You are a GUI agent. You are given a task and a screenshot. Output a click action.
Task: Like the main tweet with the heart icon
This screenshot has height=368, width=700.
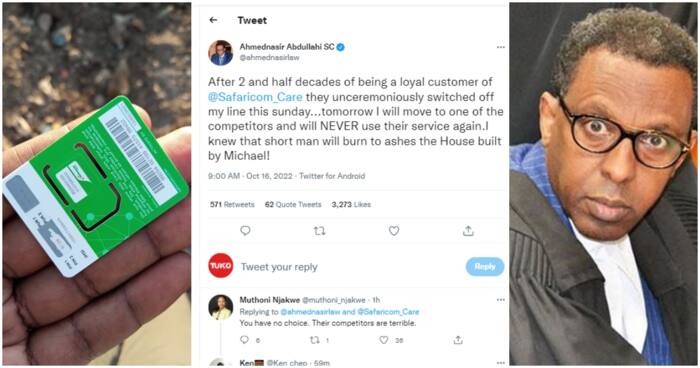coord(394,231)
